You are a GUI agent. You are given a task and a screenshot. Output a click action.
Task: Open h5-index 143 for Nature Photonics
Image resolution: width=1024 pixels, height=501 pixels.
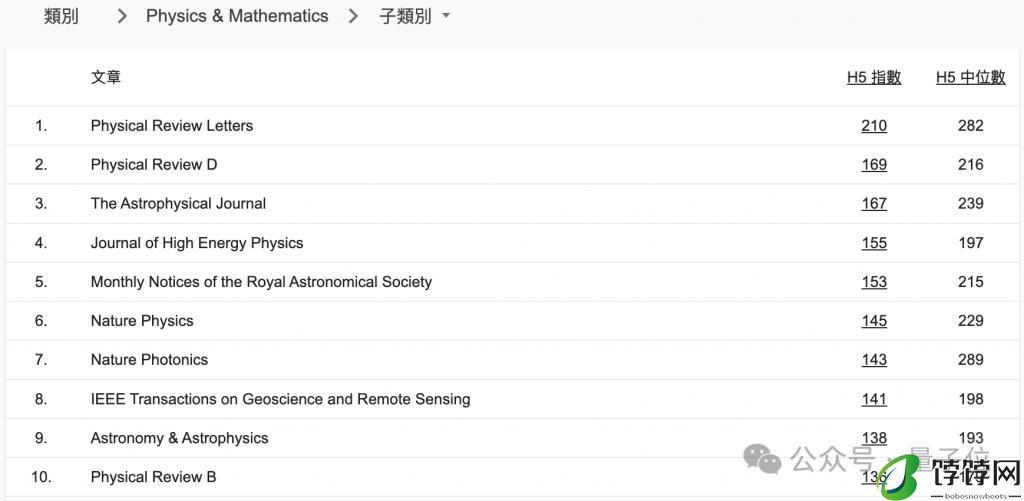tap(874, 360)
